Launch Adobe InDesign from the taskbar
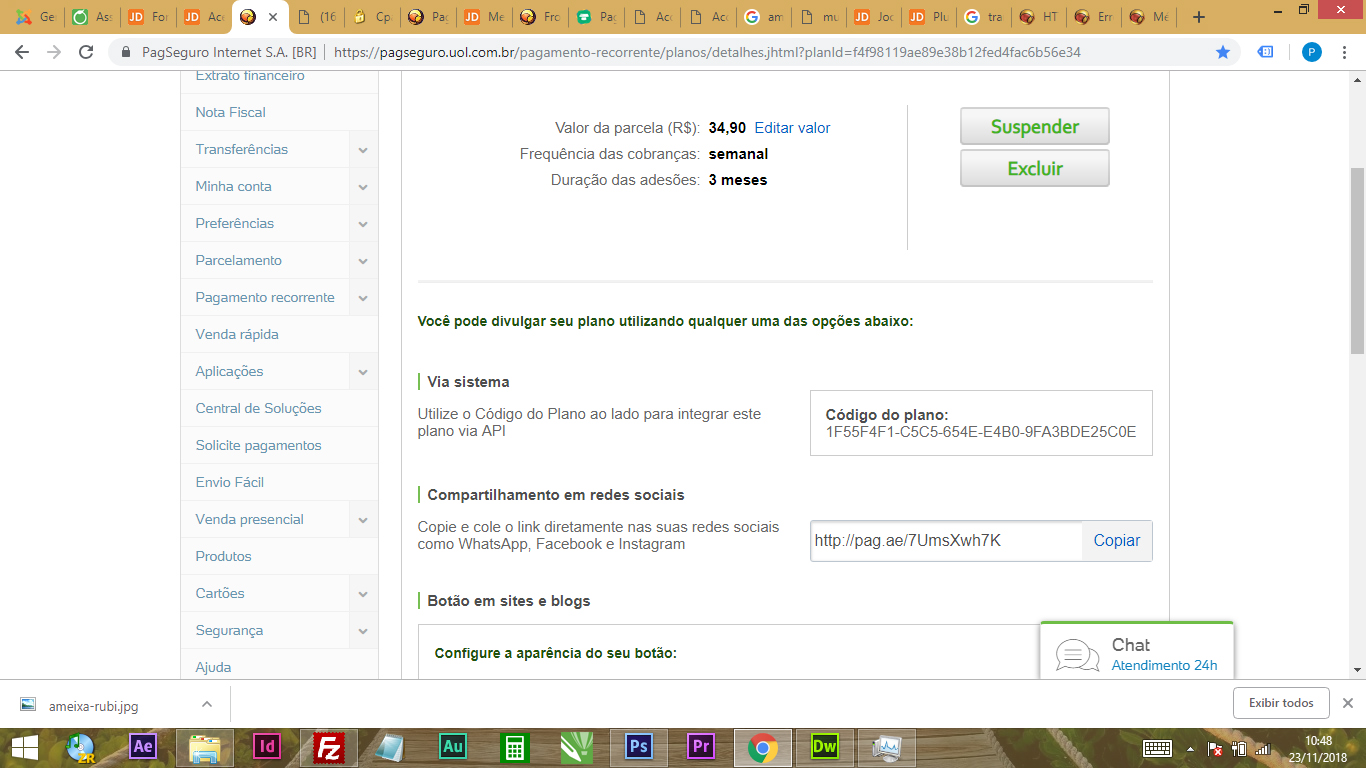This screenshot has height=768, width=1366. pos(267,747)
